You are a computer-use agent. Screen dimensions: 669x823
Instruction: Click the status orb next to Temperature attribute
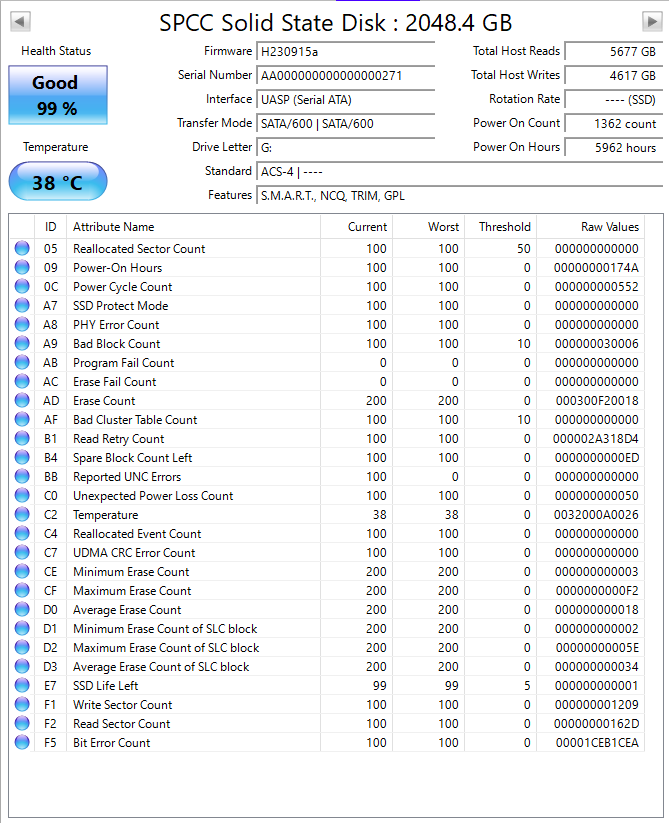(22, 515)
